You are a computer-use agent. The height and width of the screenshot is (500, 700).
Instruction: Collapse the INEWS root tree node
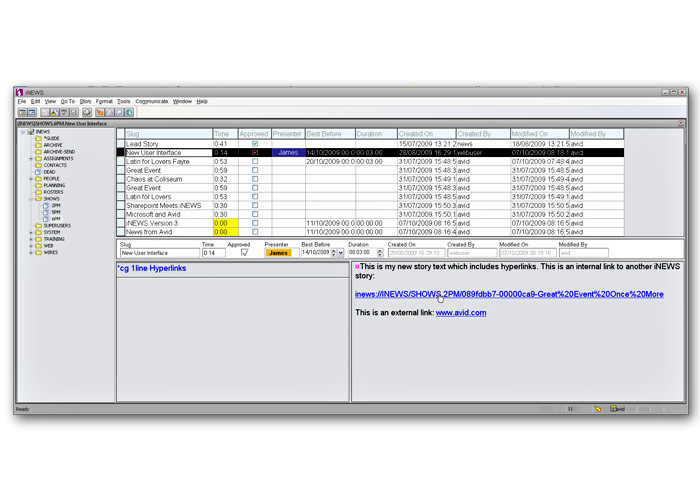click(23, 132)
